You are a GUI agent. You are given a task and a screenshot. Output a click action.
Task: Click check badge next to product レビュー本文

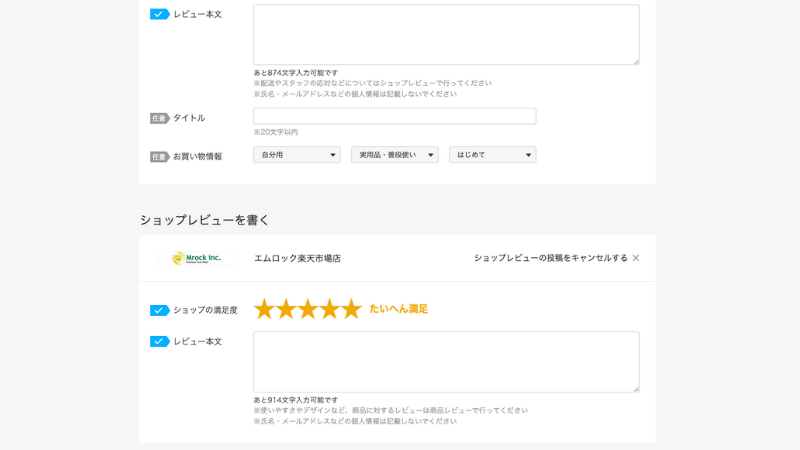[160, 14]
